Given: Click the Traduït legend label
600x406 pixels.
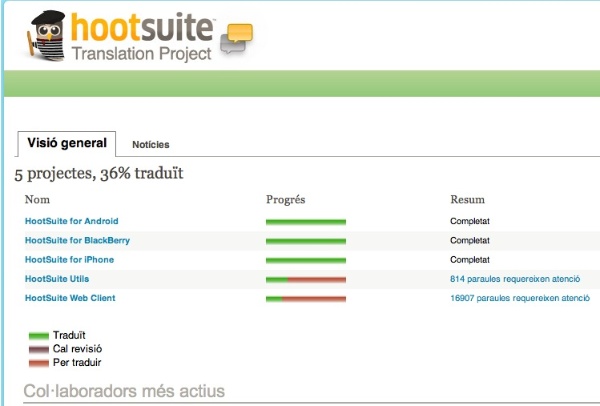Looking at the screenshot, I should (69, 335).
